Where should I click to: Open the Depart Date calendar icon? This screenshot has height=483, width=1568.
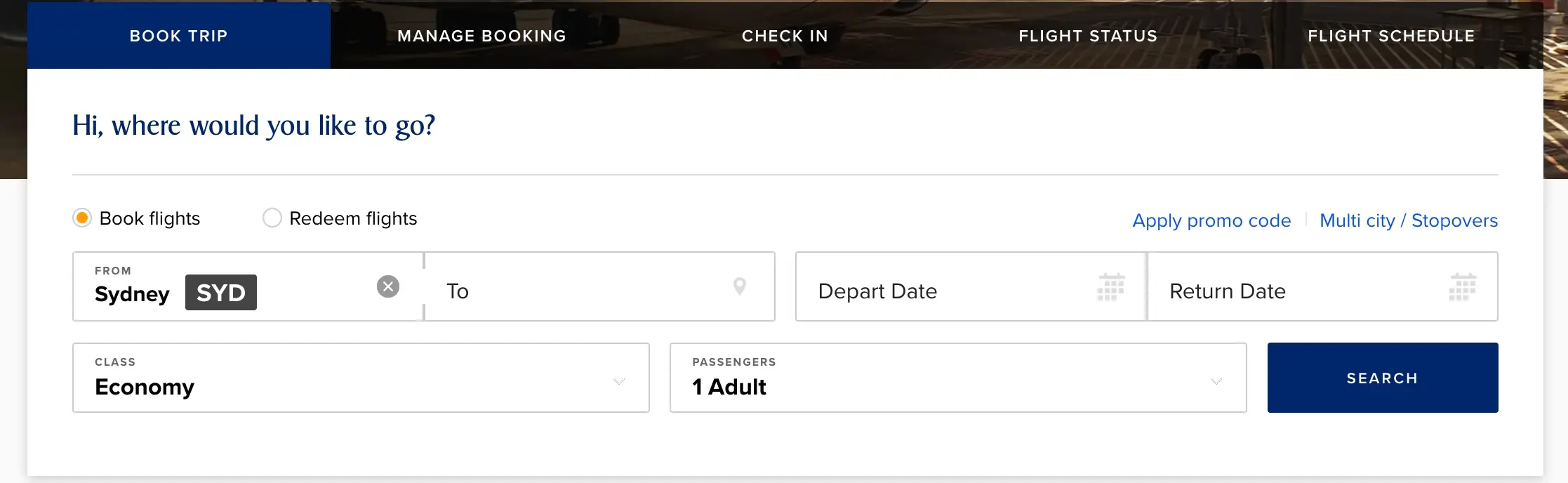(x=1111, y=287)
